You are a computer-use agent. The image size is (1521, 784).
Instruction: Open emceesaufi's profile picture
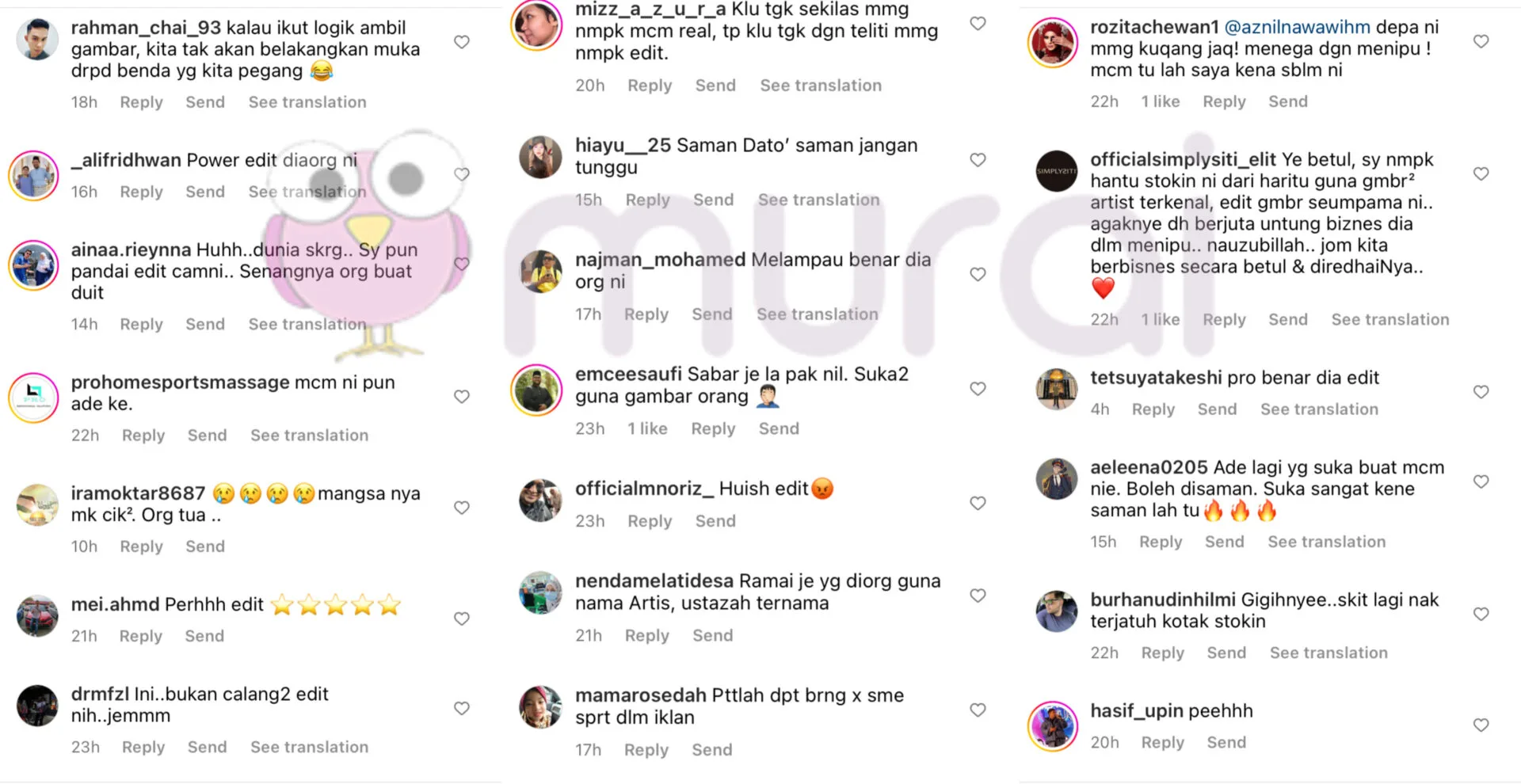coord(537,390)
